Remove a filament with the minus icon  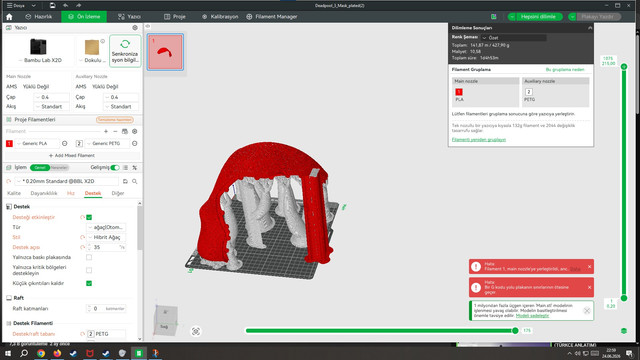(115, 131)
